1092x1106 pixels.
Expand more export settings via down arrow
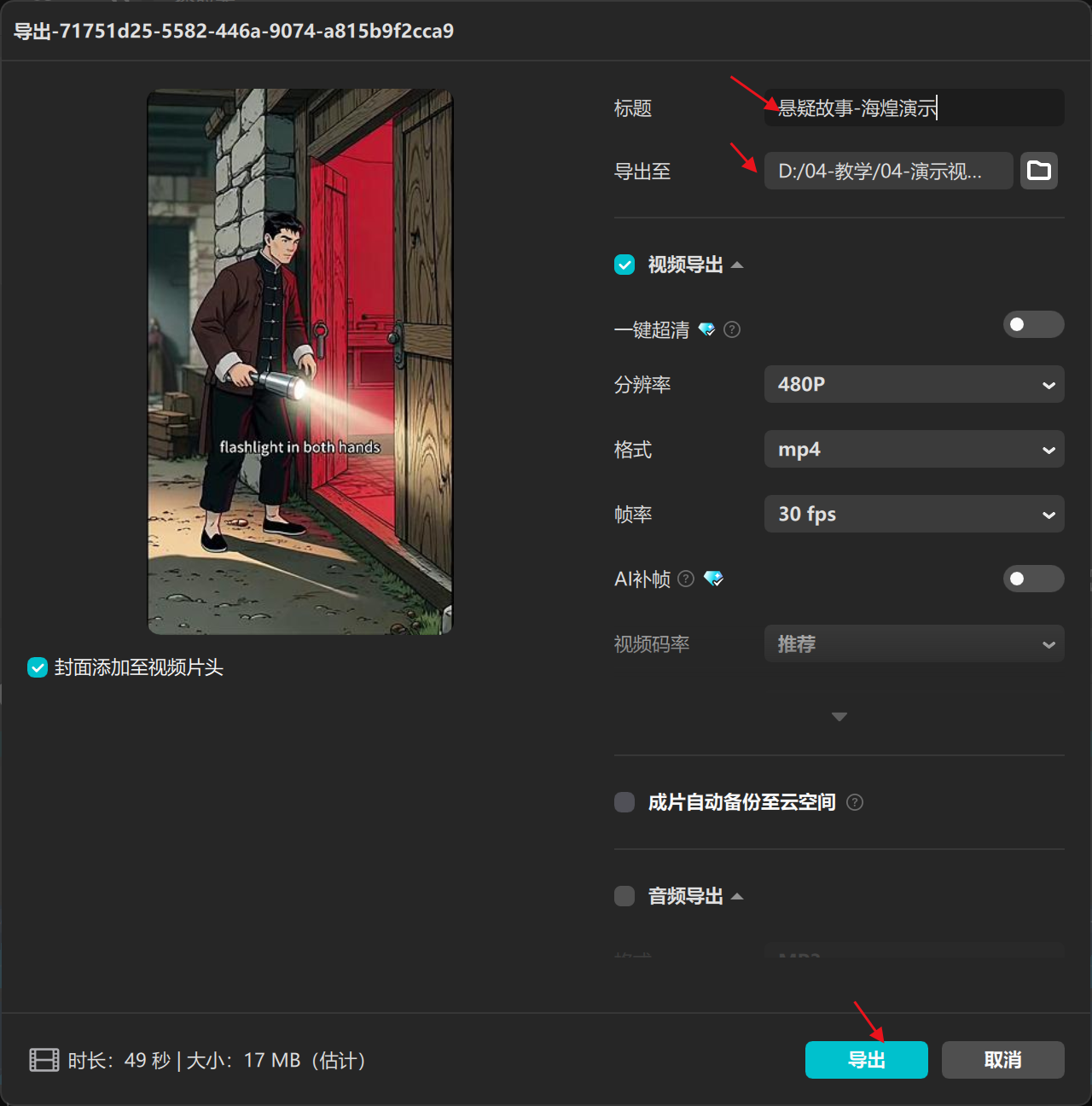[839, 717]
